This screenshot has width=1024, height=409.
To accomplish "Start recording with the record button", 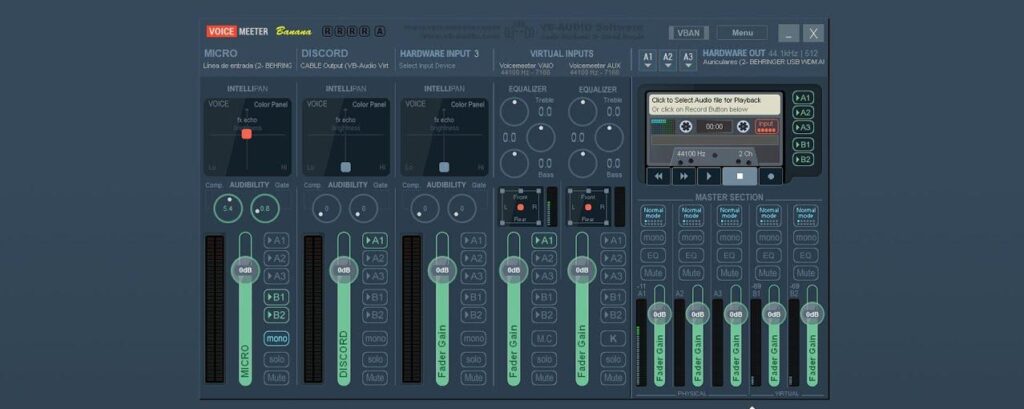I will (x=771, y=176).
